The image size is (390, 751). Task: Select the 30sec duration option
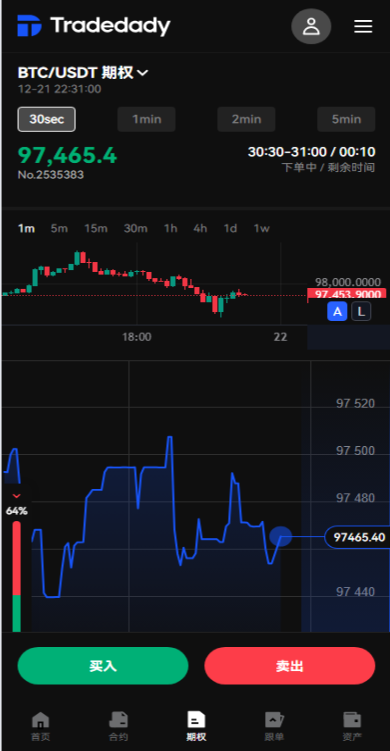click(x=46, y=119)
